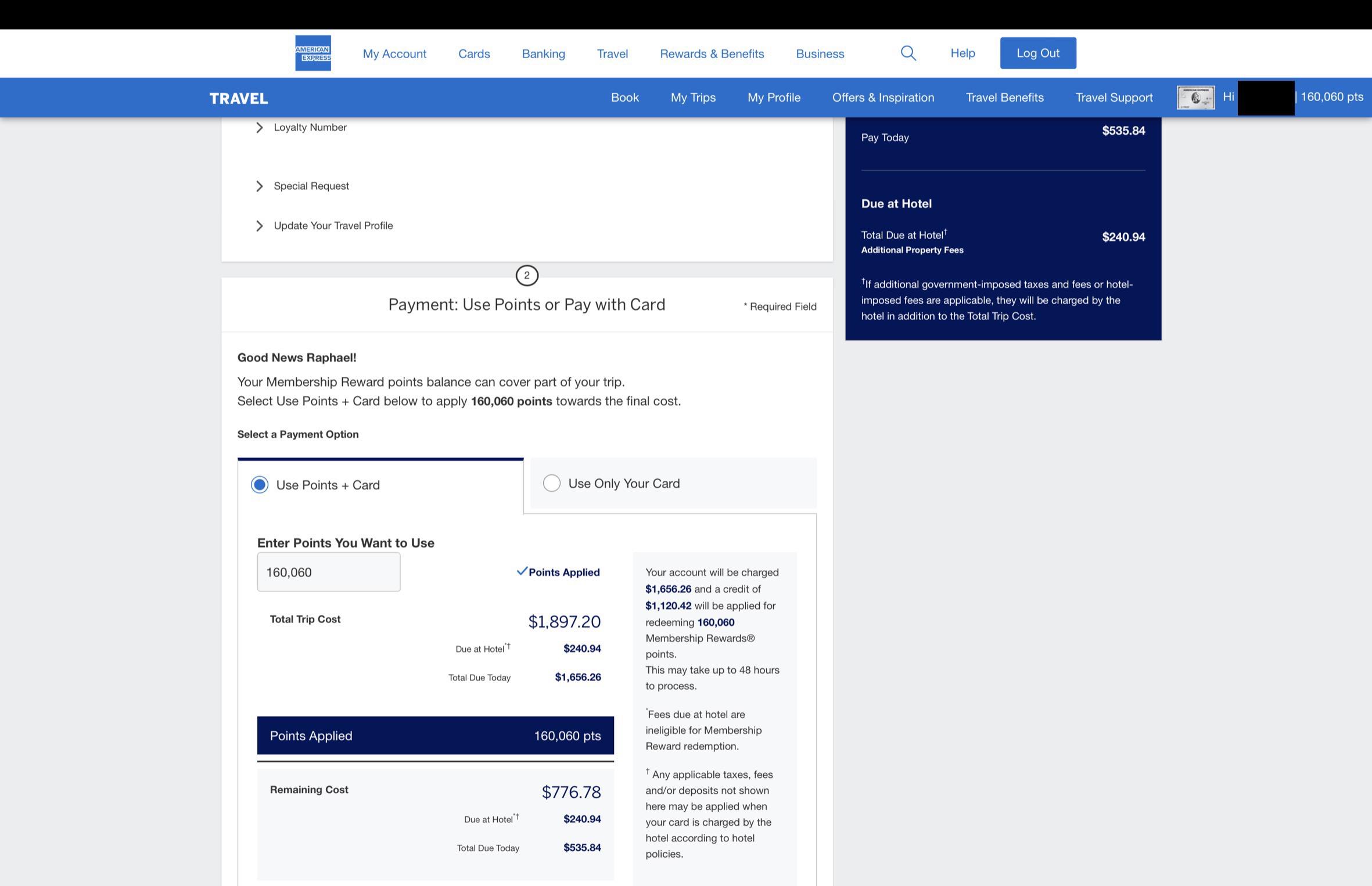Click the Log Out button
Screen dimensions: 1372x886
1037,53
